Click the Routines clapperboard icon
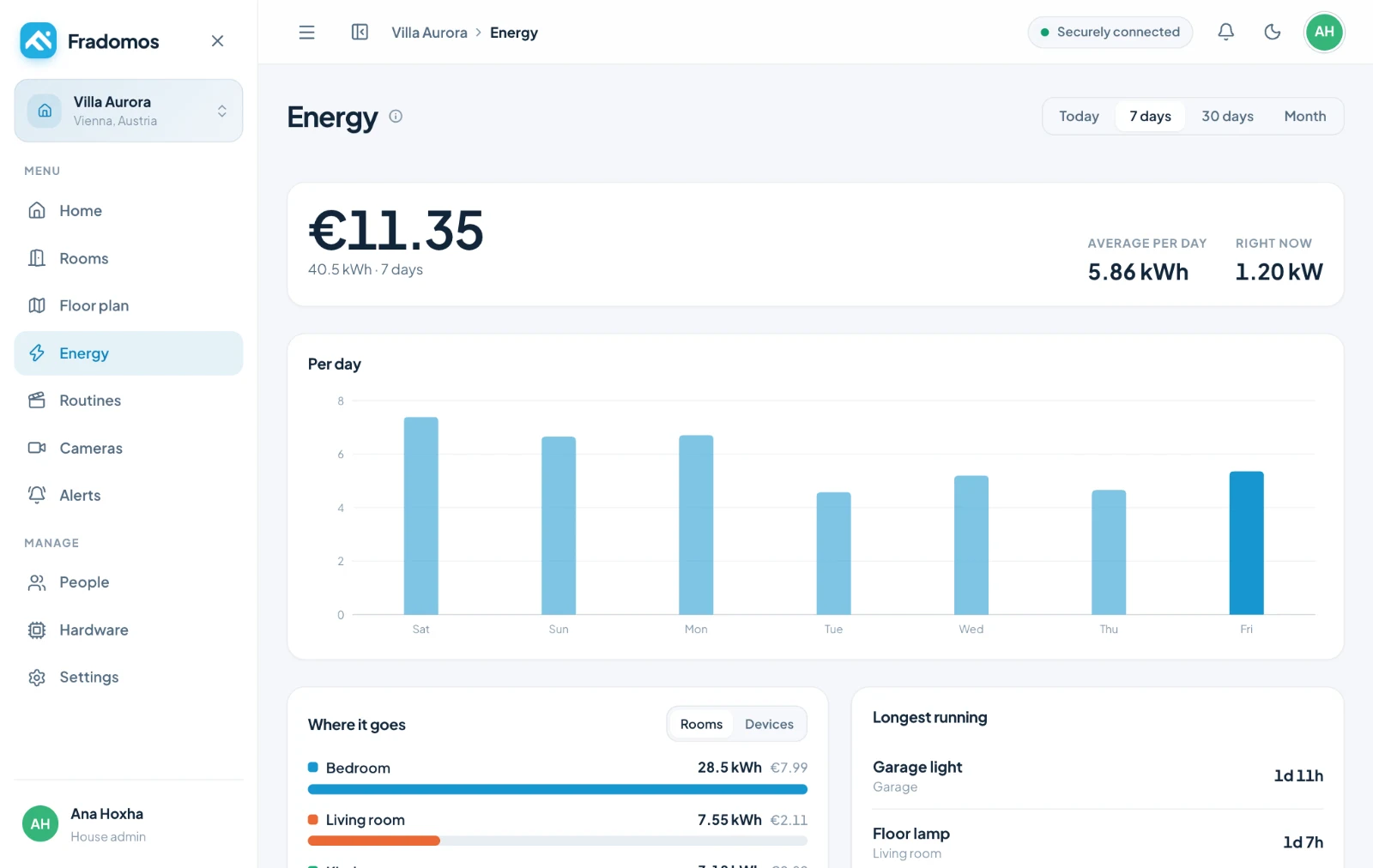Screen dimensions: 1373x868 point(37,401)
